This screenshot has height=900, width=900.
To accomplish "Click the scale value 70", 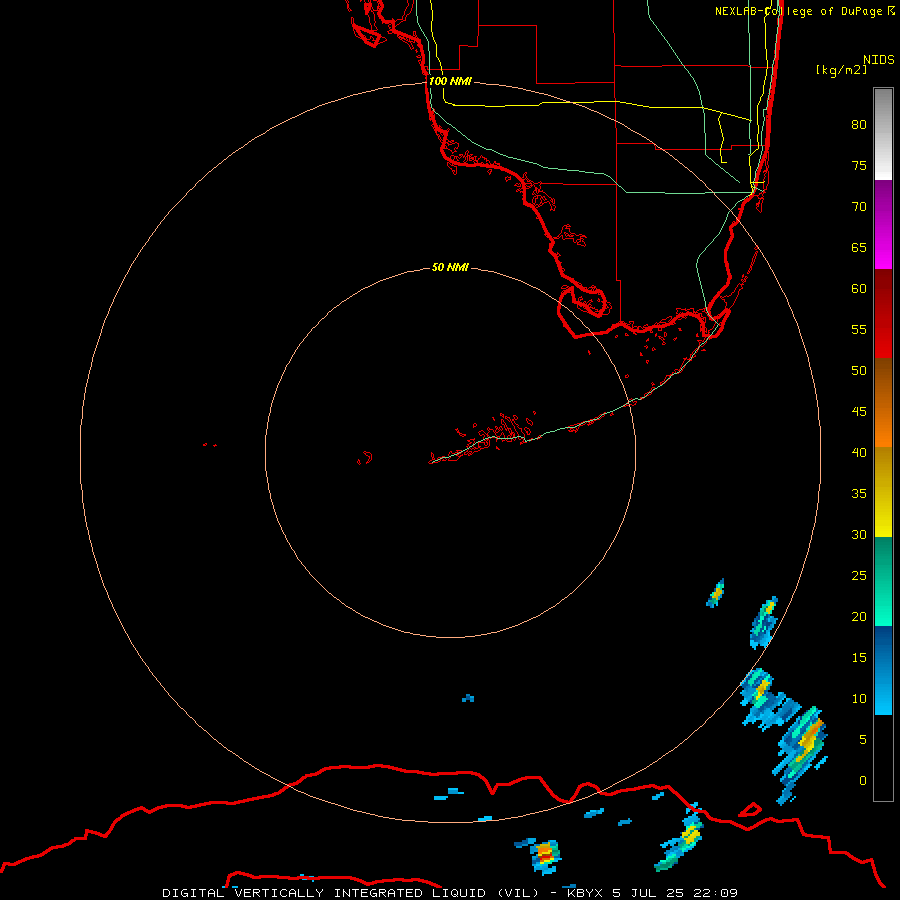I will (x=859, y=207).
